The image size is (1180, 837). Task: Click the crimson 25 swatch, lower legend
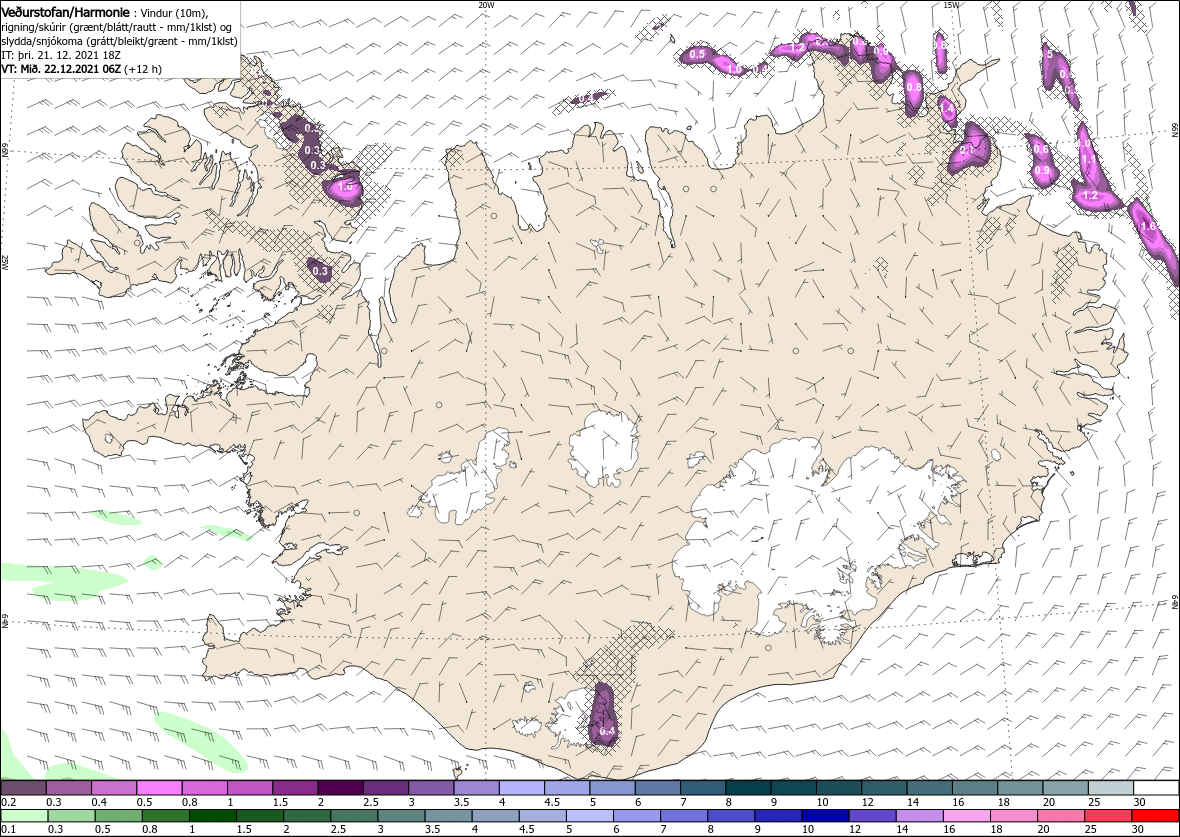pos(1107,816)
